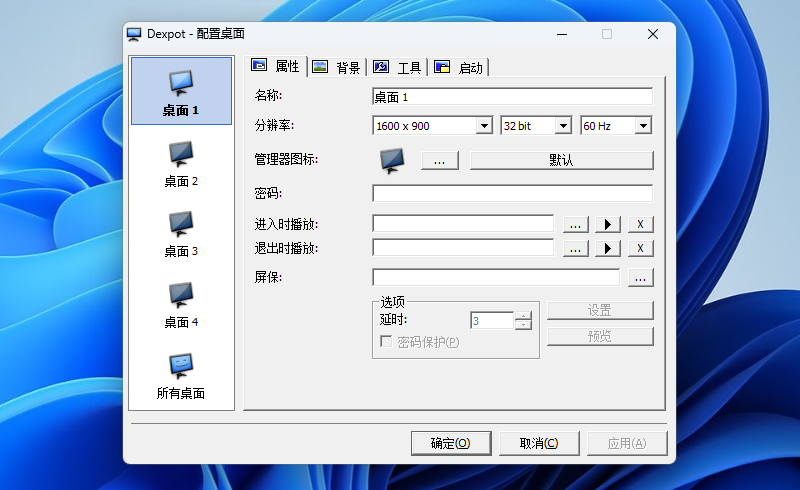Screen dimensions: 800x490
Task: Browse for 管理器图标 icon file
Action: click(x=439, y=160)
